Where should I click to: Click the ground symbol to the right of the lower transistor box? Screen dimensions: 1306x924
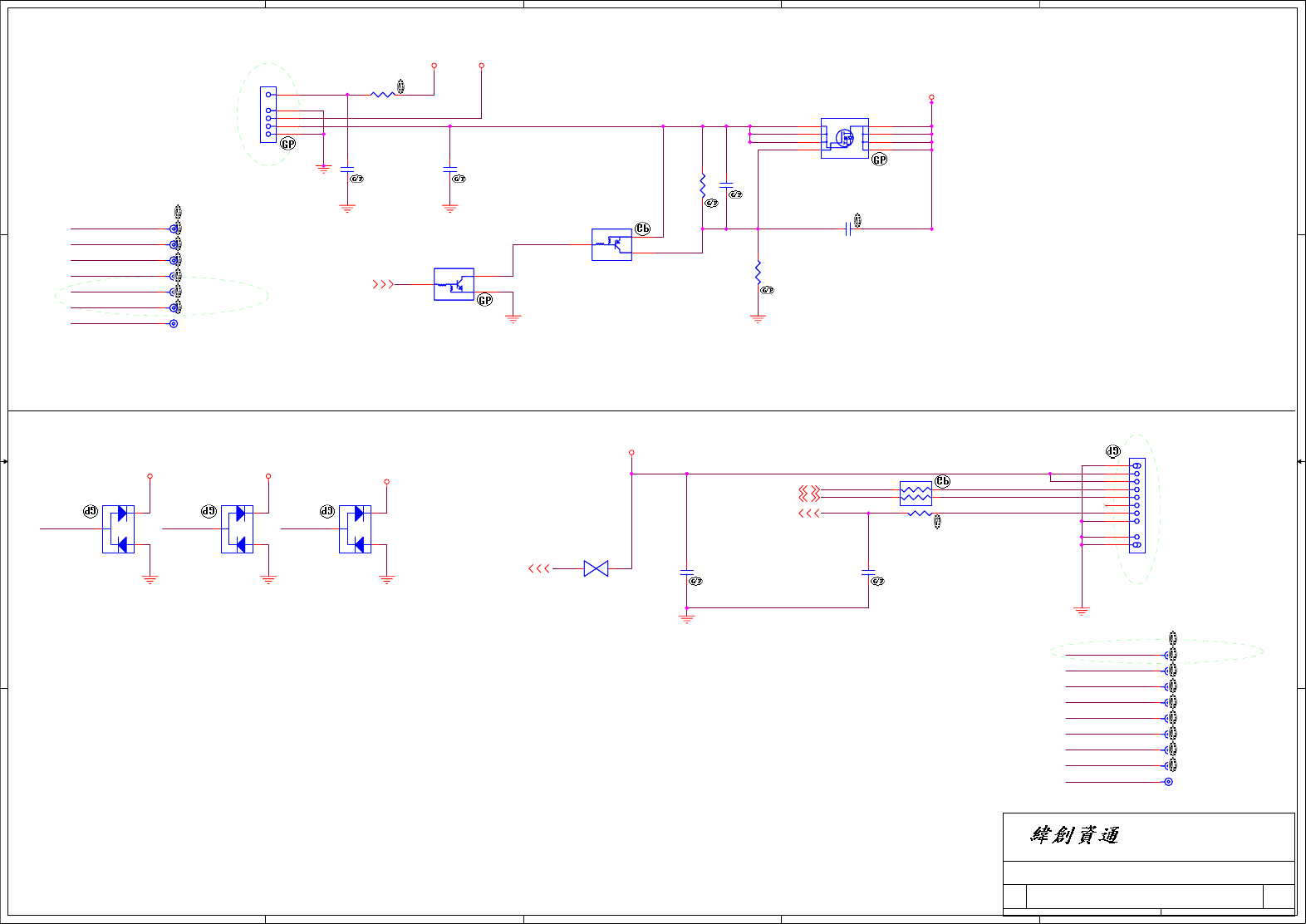click(x=513, y=318)
